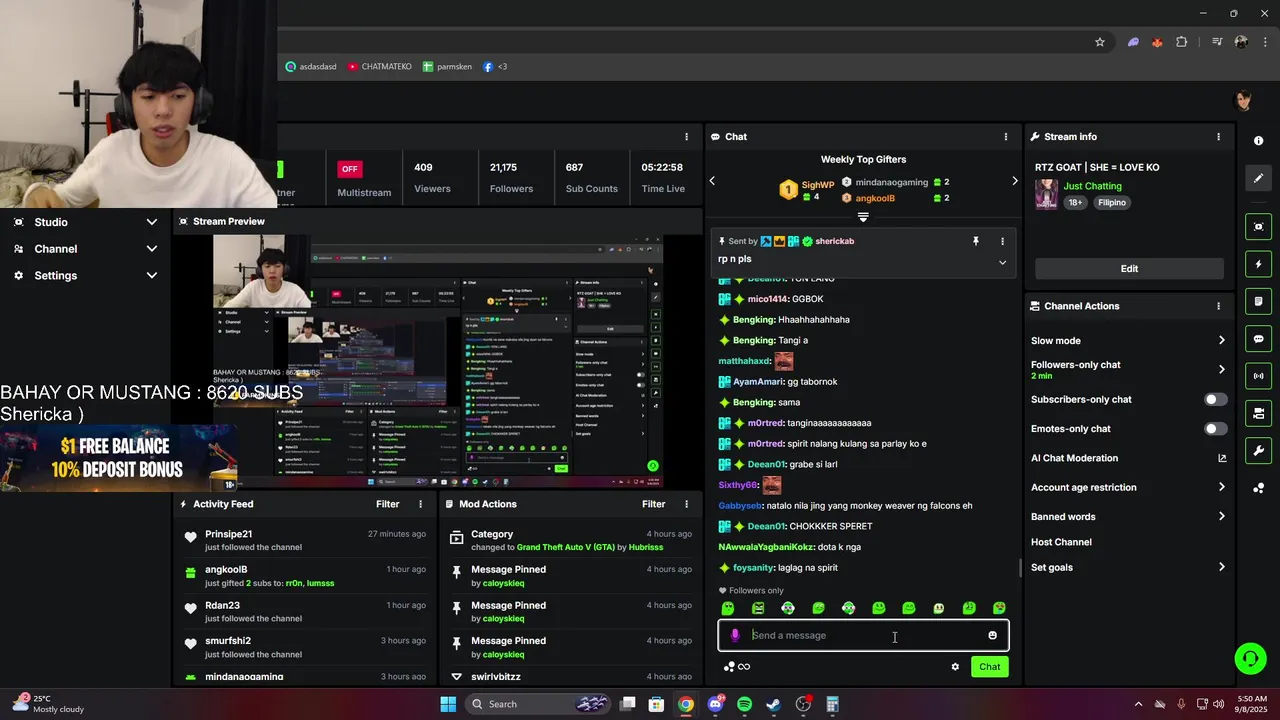1280x720 pixels.
Task: Open the Stream info three-dot menu
Action: pyautogui.click(x=1218, y=137)
